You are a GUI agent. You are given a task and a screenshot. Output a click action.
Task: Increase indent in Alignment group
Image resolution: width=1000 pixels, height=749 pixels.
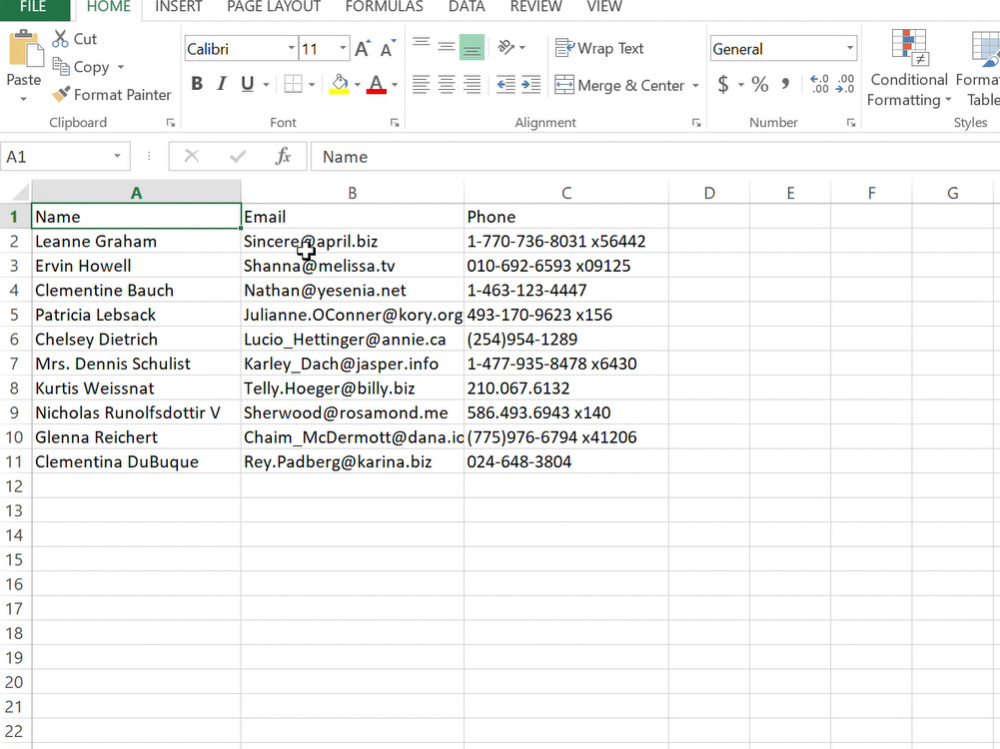[531, 84]
